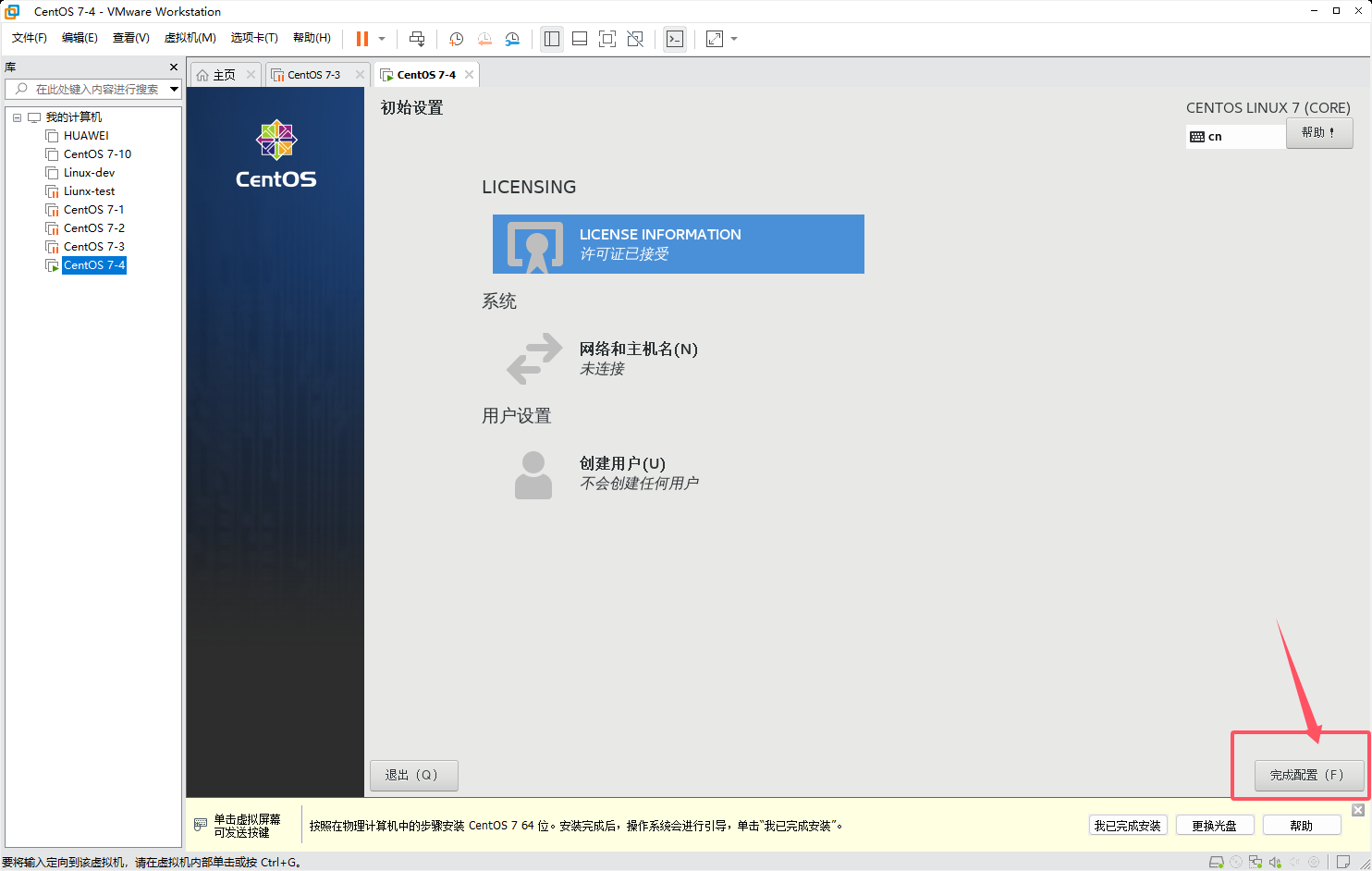The height and width of the screenshot is (871, 1372).
Task: Revert the virtual machine to a snapshot
Action: coord(484,39)
